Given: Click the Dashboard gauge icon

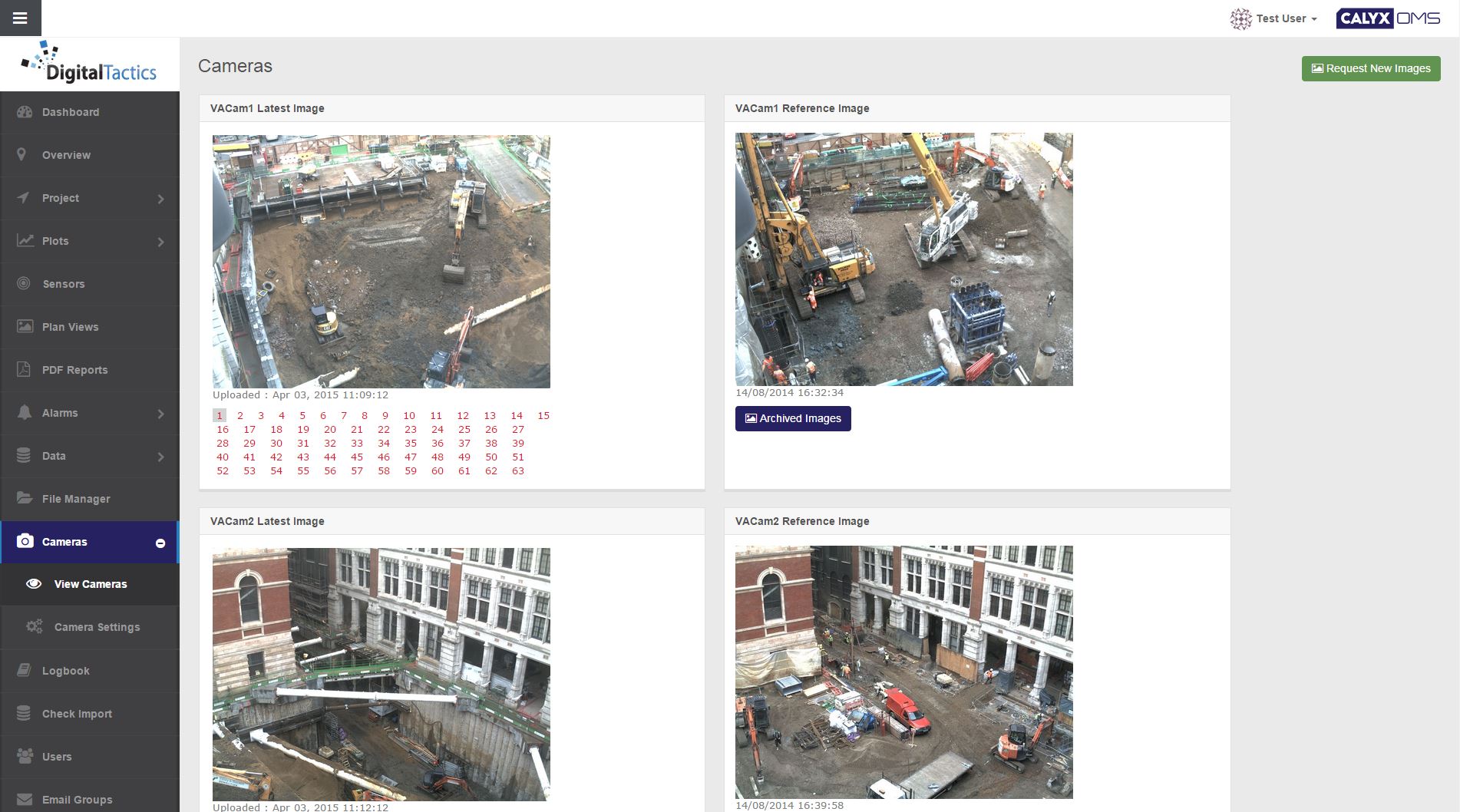Looking at the screenshot, I should pyautogui.click(x=25, y=112).
